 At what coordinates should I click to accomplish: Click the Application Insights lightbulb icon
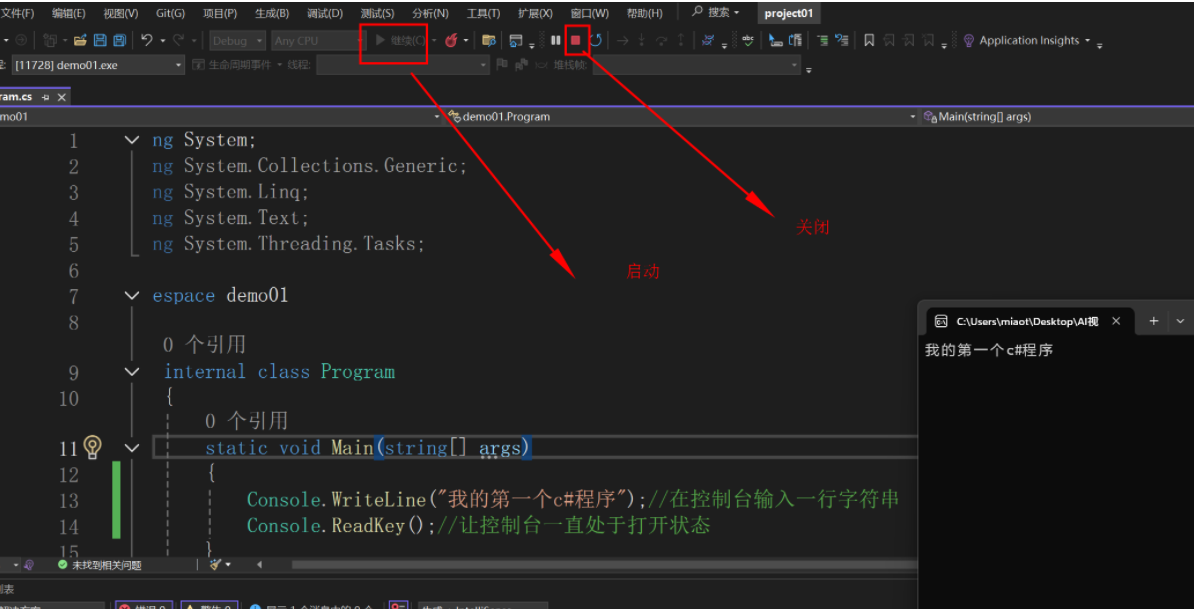tap(969, 40)
